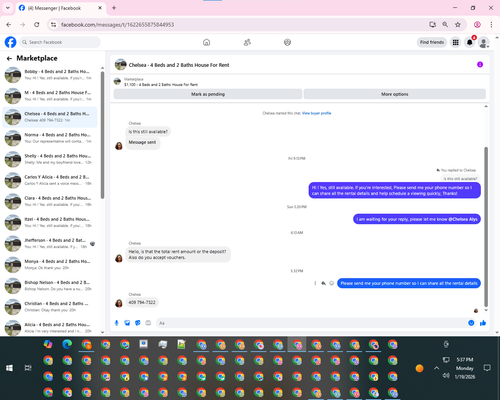
Task: Open the M conversation
Action: coord(50,96)
